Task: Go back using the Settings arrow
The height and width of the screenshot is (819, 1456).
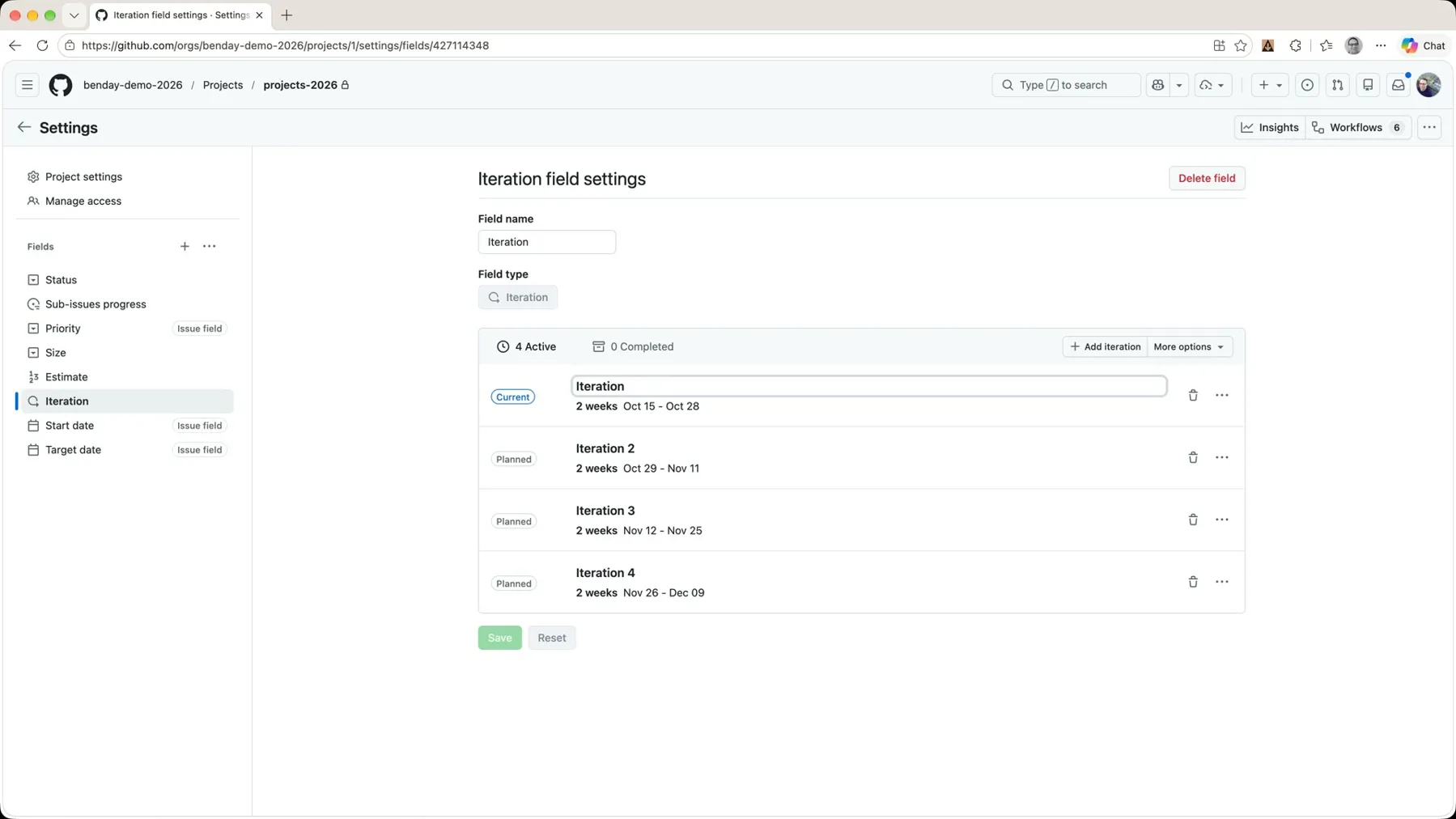Action: [x=24, y=127]
